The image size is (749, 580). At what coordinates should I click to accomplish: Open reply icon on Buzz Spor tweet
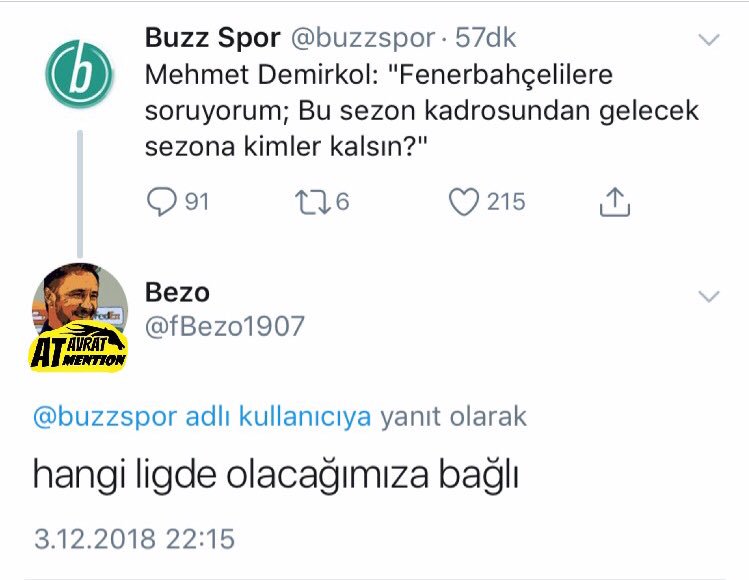[x=161, y=202]
